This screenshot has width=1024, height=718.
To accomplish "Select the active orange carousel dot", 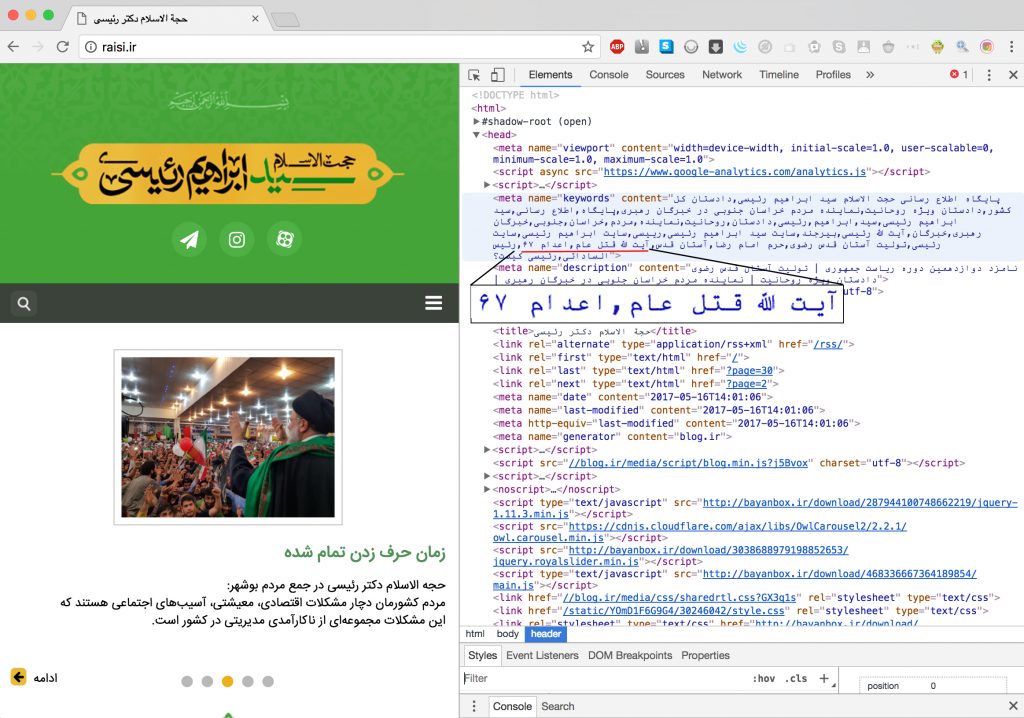I will pos(227,681).
